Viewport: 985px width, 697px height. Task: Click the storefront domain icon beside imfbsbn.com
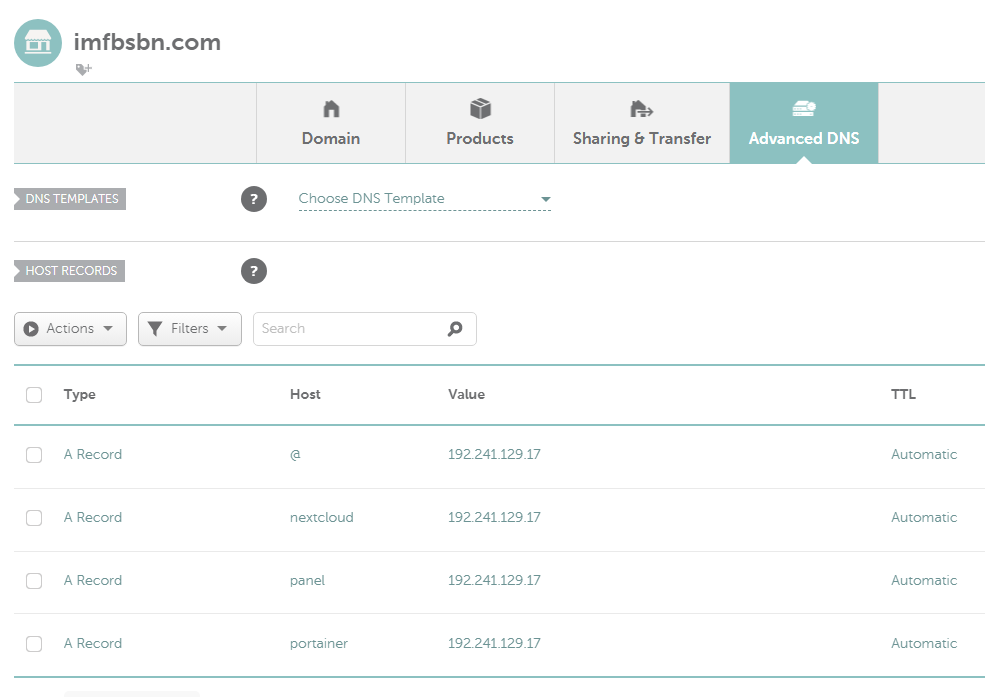(38, 42)
